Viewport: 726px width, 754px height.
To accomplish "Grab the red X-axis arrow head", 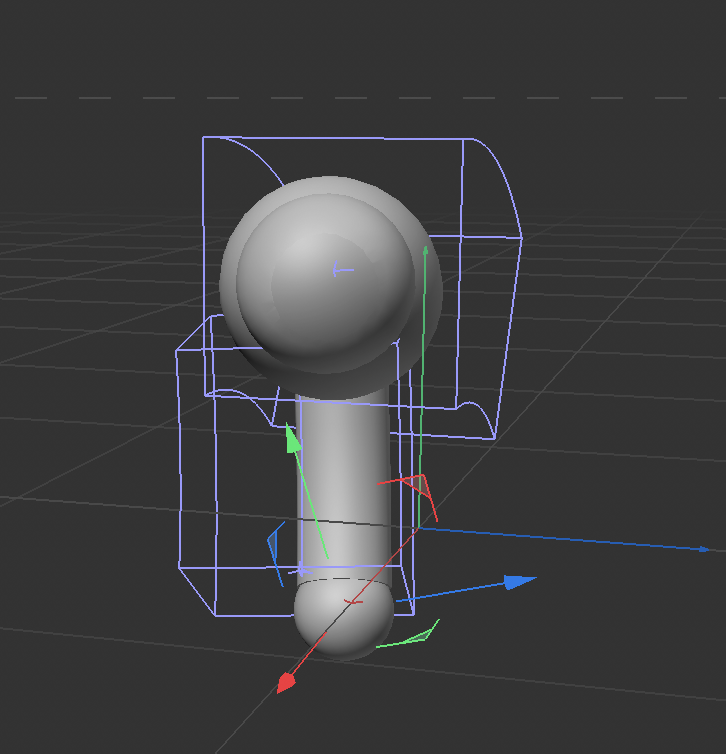I will (x=286, y=683).
